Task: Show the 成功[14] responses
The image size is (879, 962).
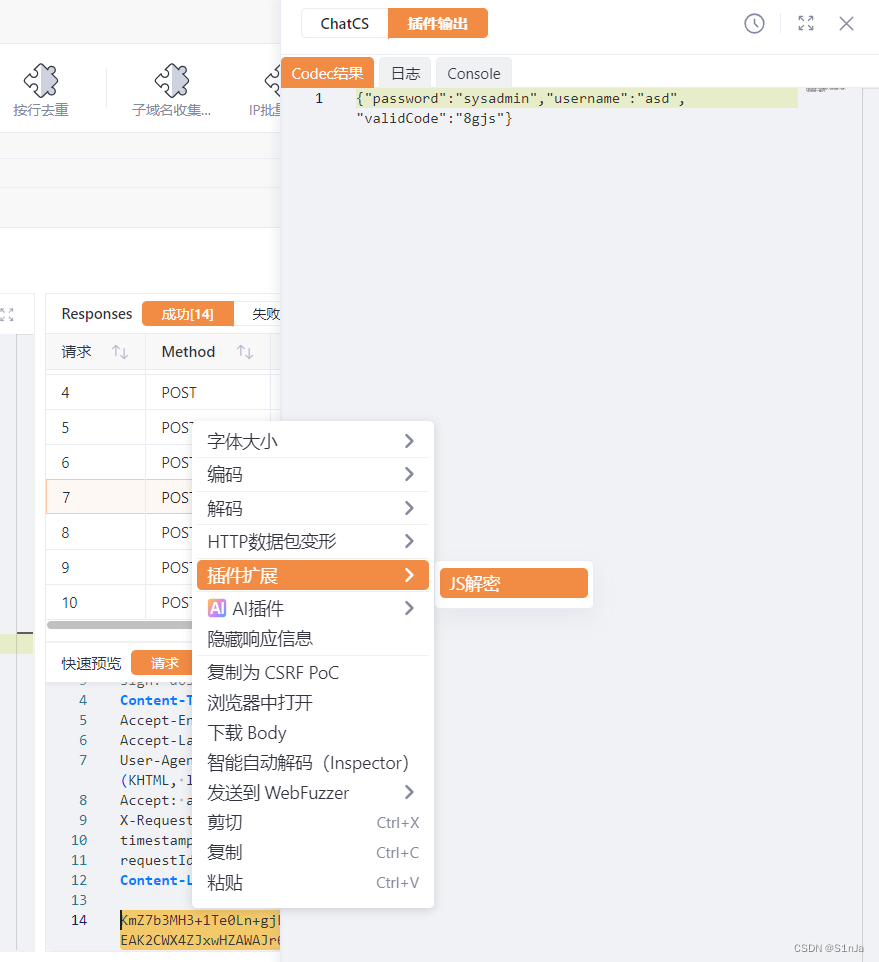Action: [188, 314]
